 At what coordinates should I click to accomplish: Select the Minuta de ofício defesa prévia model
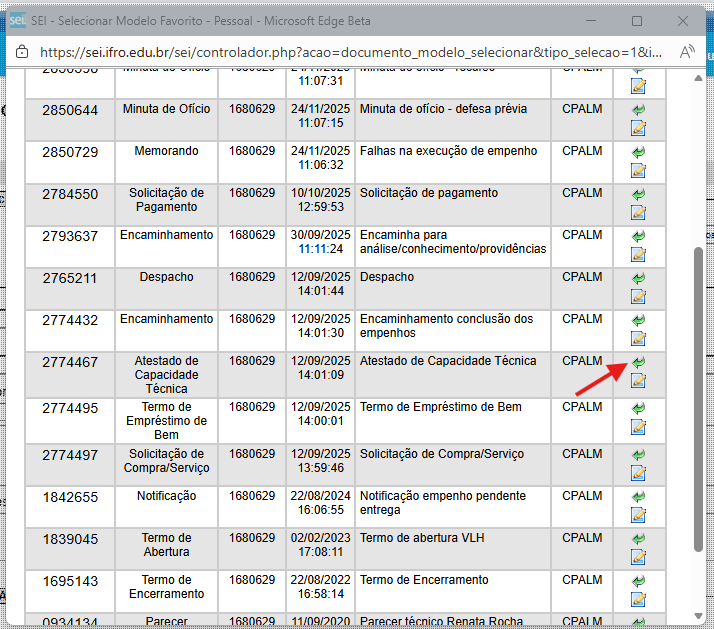tap(638, 110)
